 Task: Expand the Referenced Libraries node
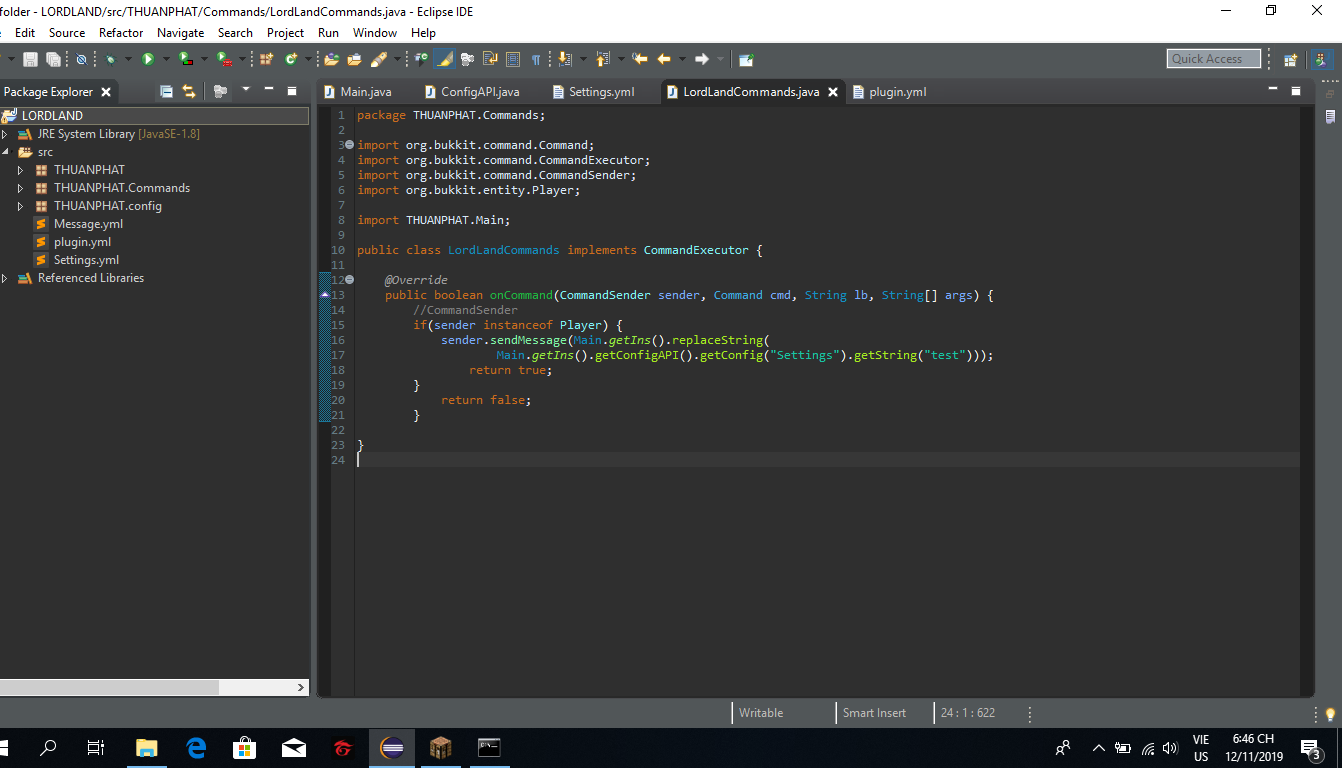click(5, 278)
